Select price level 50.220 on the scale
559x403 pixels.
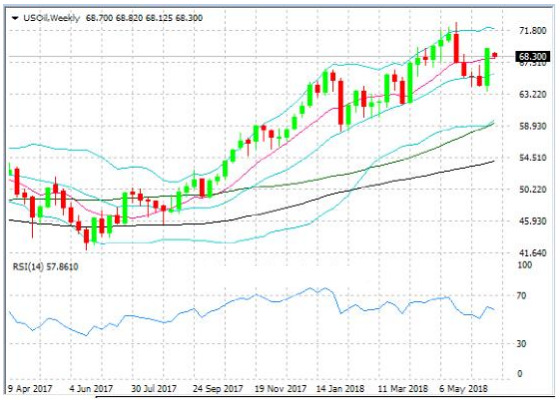(x=533, y=189)
